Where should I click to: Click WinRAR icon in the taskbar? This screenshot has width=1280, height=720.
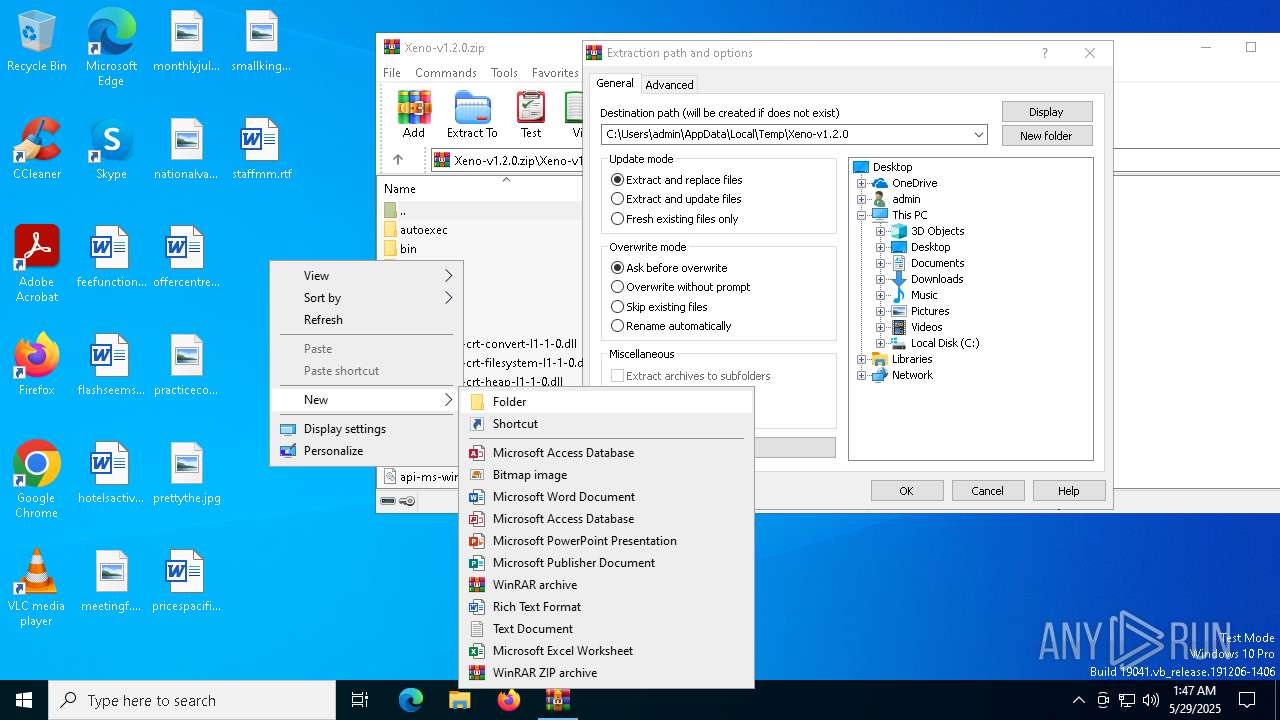[x=557, y=700]
